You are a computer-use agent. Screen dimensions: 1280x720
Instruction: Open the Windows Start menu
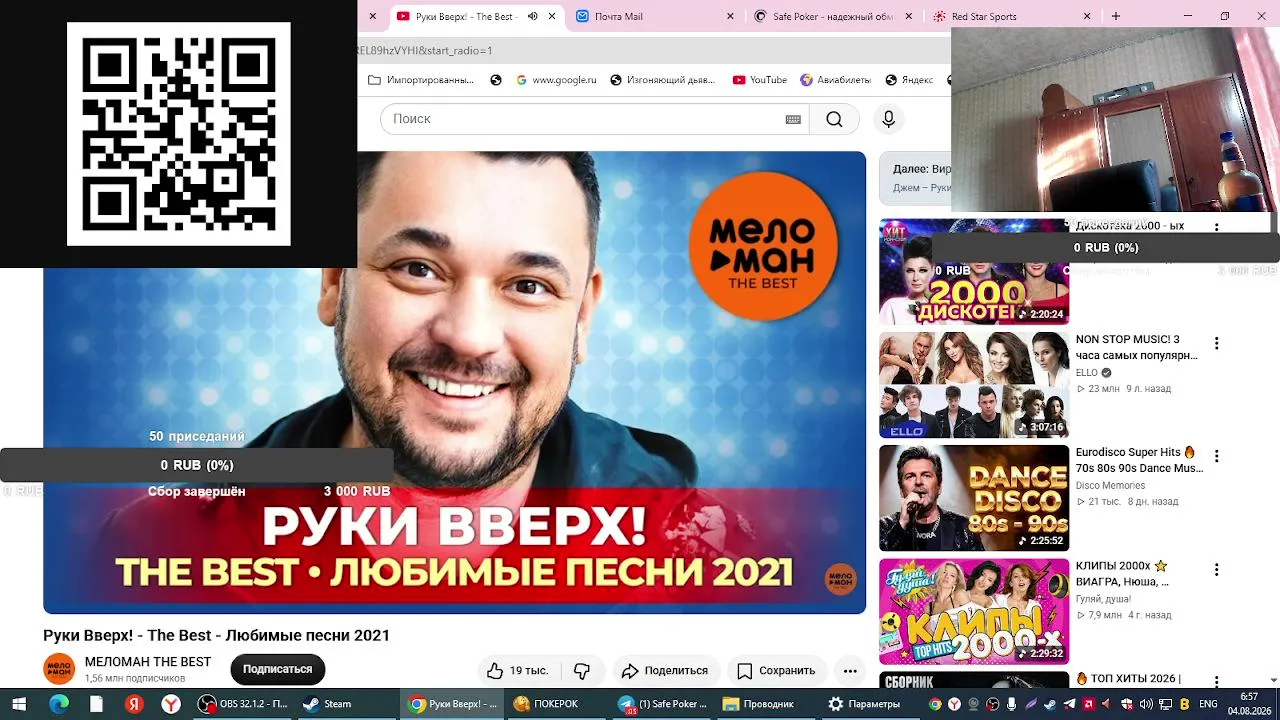click(x=20, y=704)
